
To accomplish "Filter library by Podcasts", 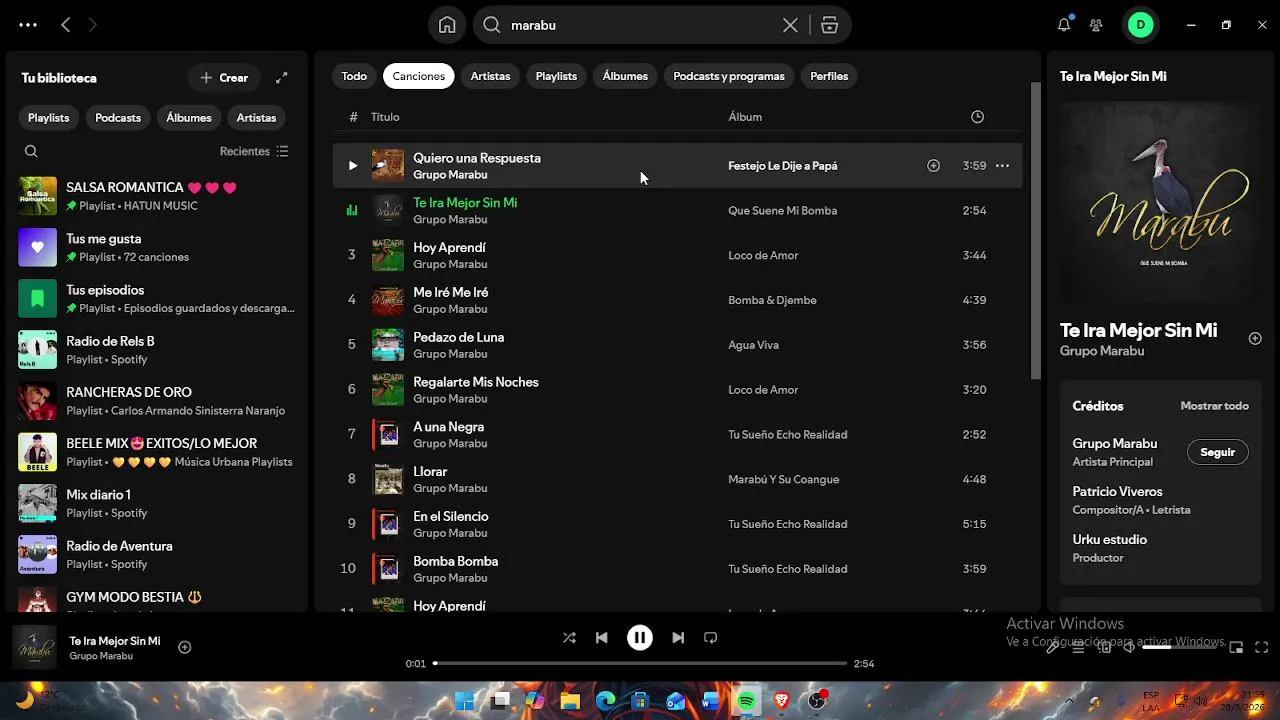I will click(x=118, y=117).
